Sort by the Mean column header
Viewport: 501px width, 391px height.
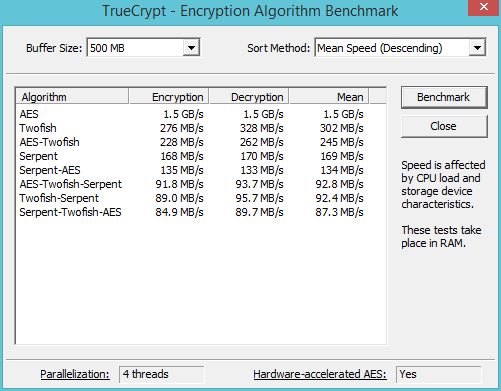329,97
